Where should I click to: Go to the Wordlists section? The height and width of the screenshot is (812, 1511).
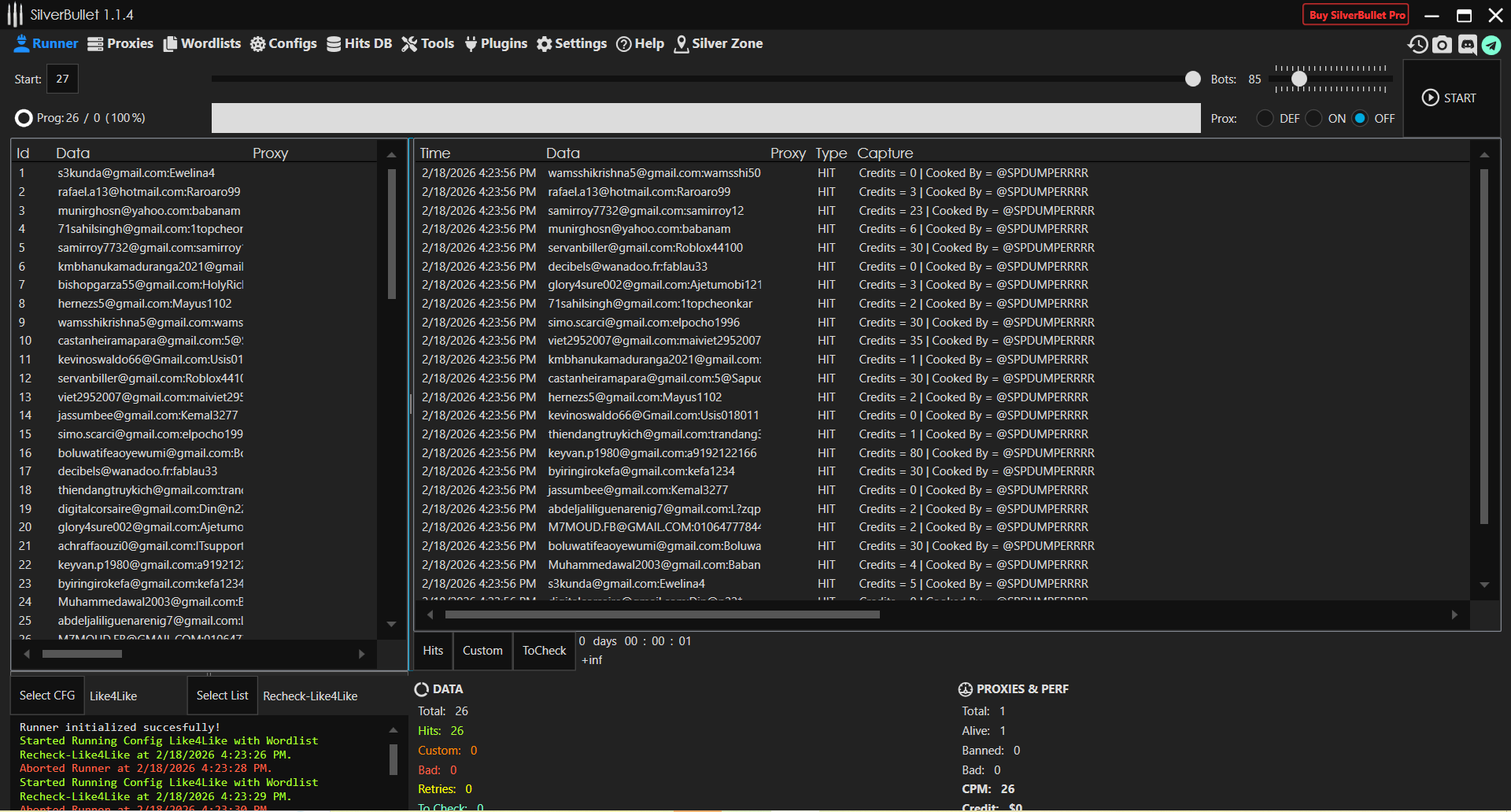[202, 44]
